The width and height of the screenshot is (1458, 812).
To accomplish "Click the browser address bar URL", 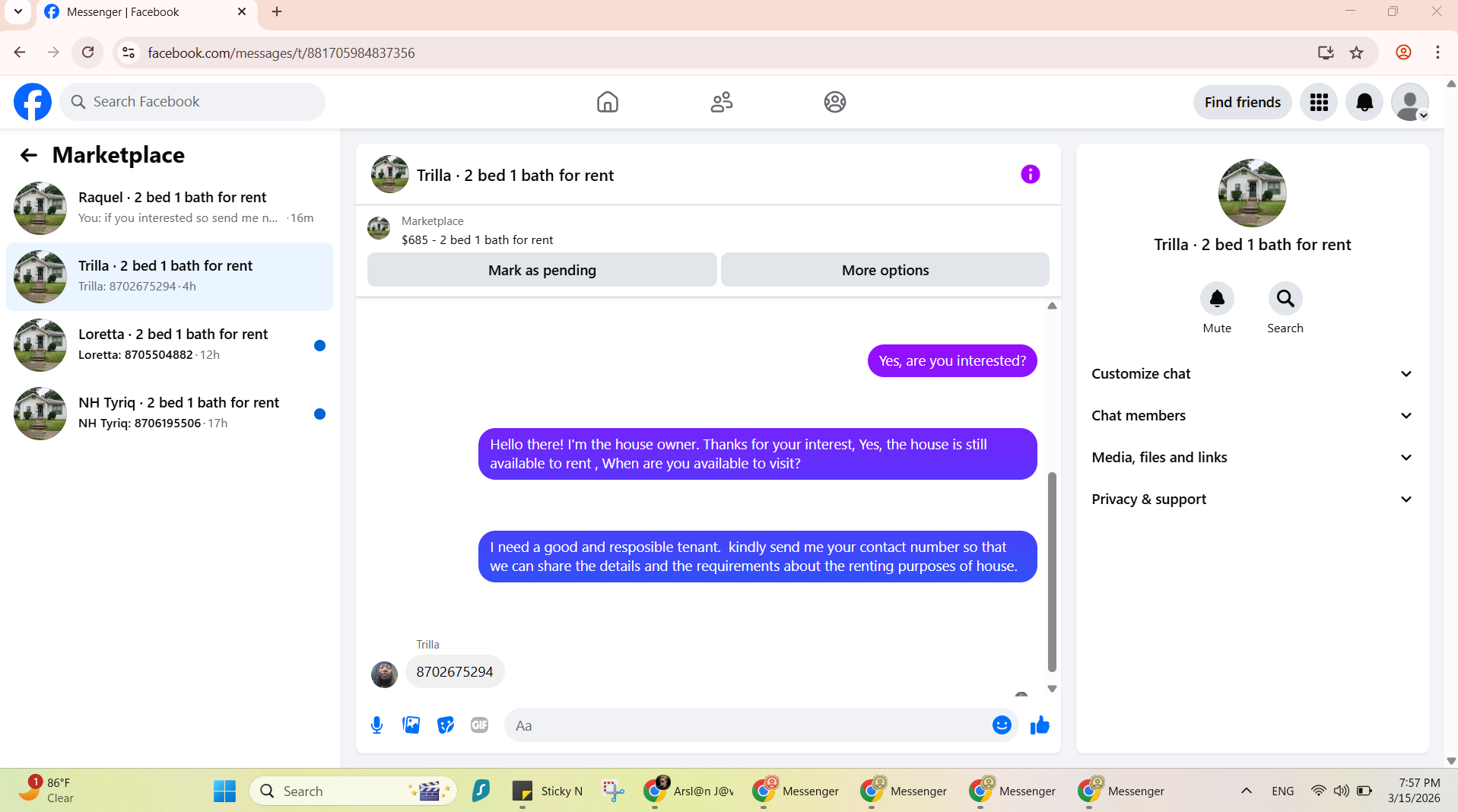I will 281,52.
